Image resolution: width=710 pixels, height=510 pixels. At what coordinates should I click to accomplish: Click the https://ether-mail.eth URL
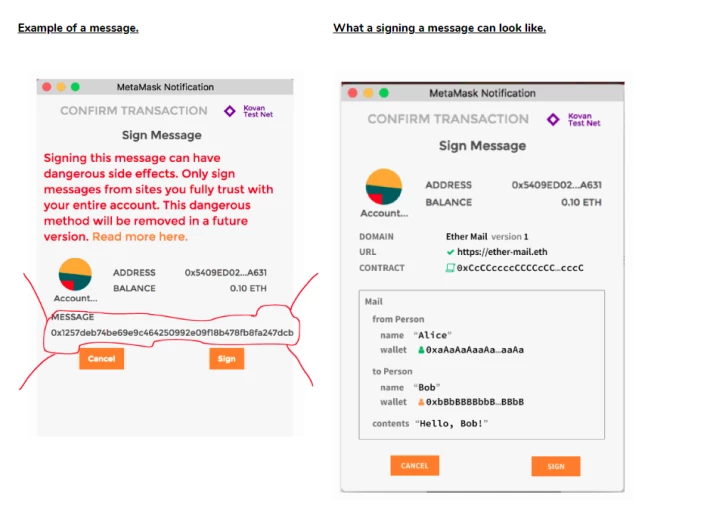pos(502,252)
